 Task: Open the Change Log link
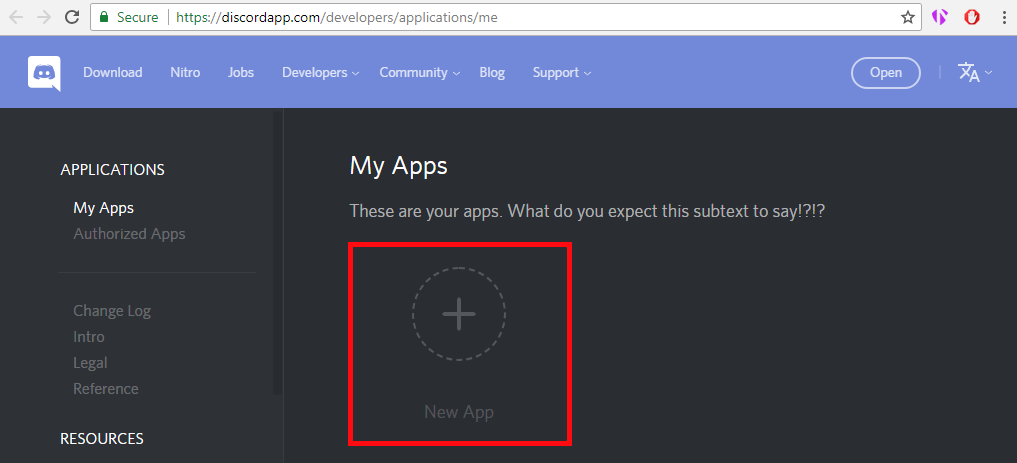[112, 311]
